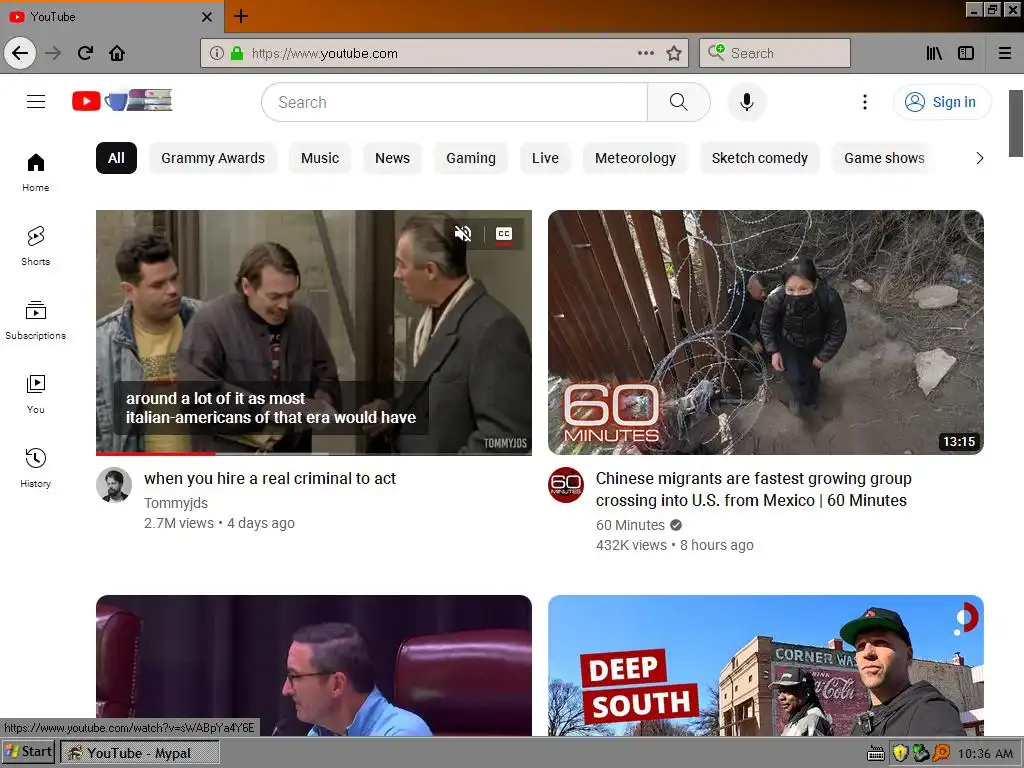
Task: Open the Library bookshelf icon
Action: 934,53
